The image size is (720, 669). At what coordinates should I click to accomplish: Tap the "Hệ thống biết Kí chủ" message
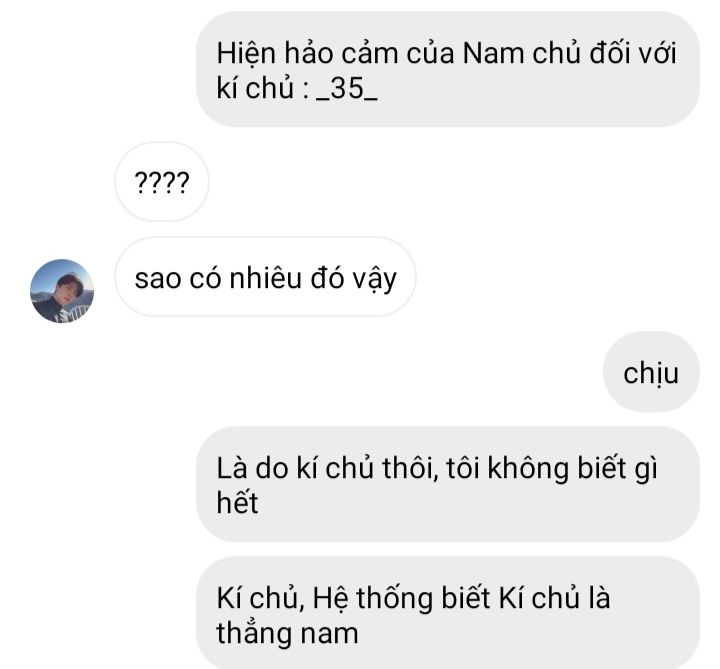pos(448,613)
